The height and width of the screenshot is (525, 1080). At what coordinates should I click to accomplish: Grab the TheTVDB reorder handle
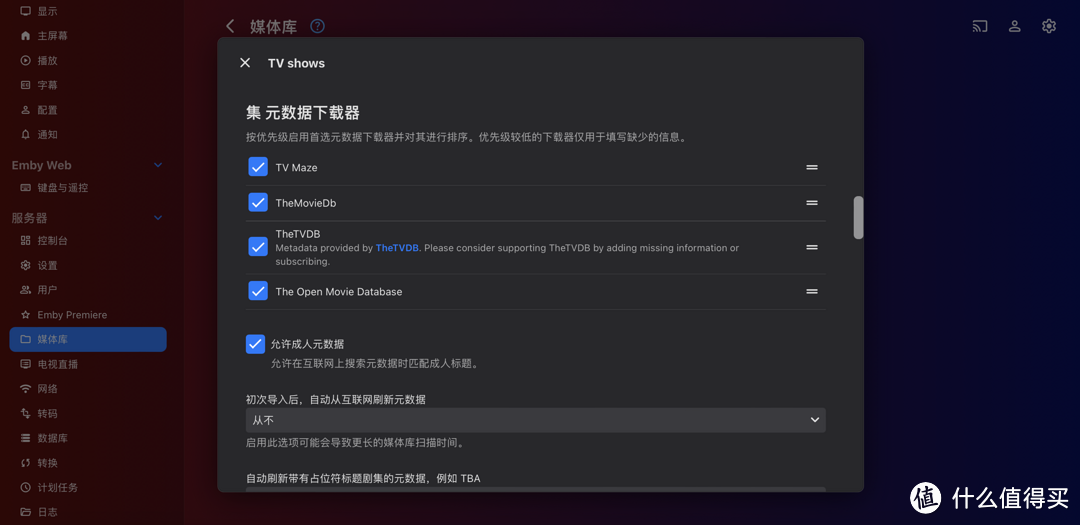click(x=811, y=247)
